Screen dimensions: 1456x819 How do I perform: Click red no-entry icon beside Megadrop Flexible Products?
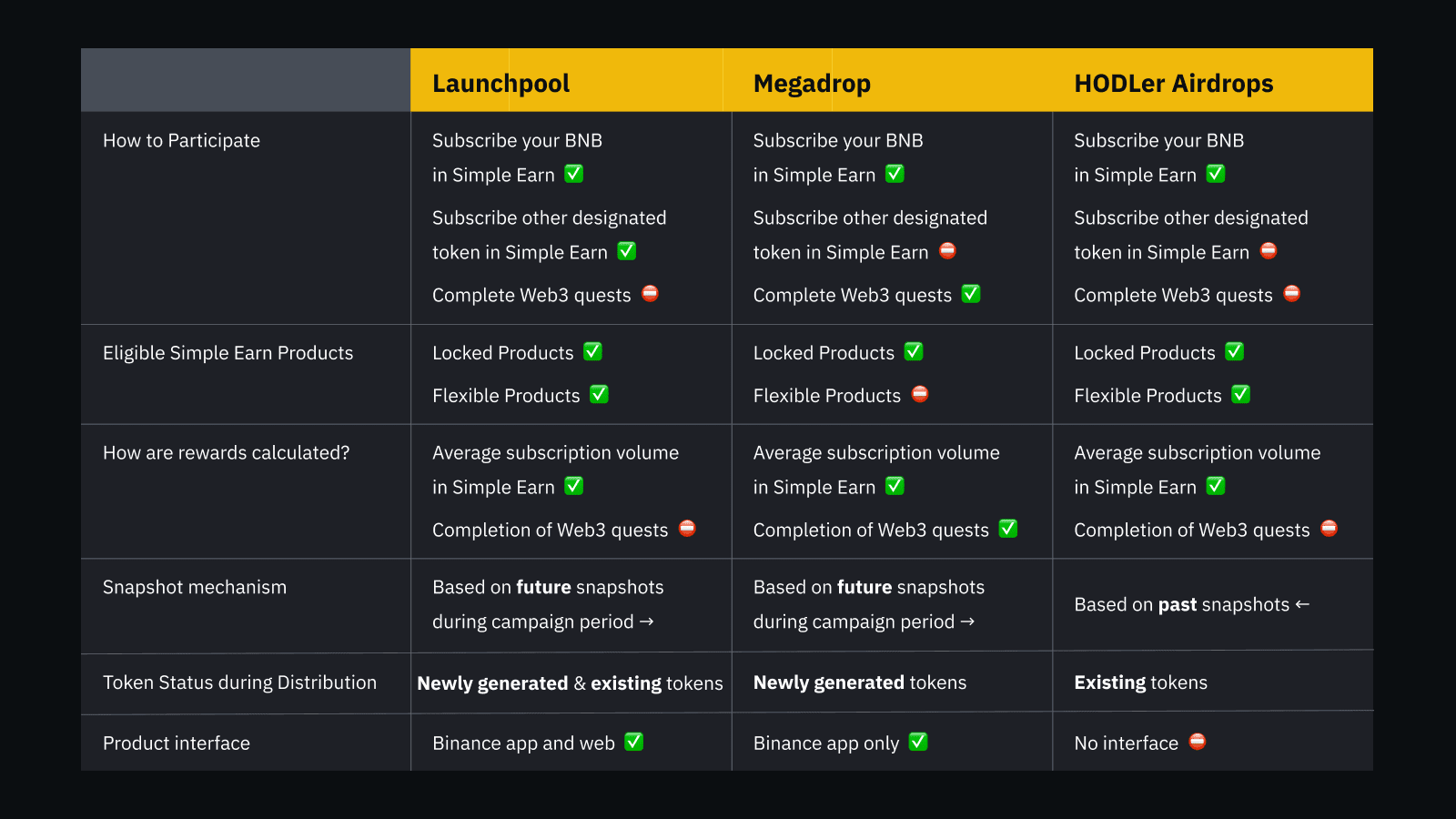coord(920,394)
